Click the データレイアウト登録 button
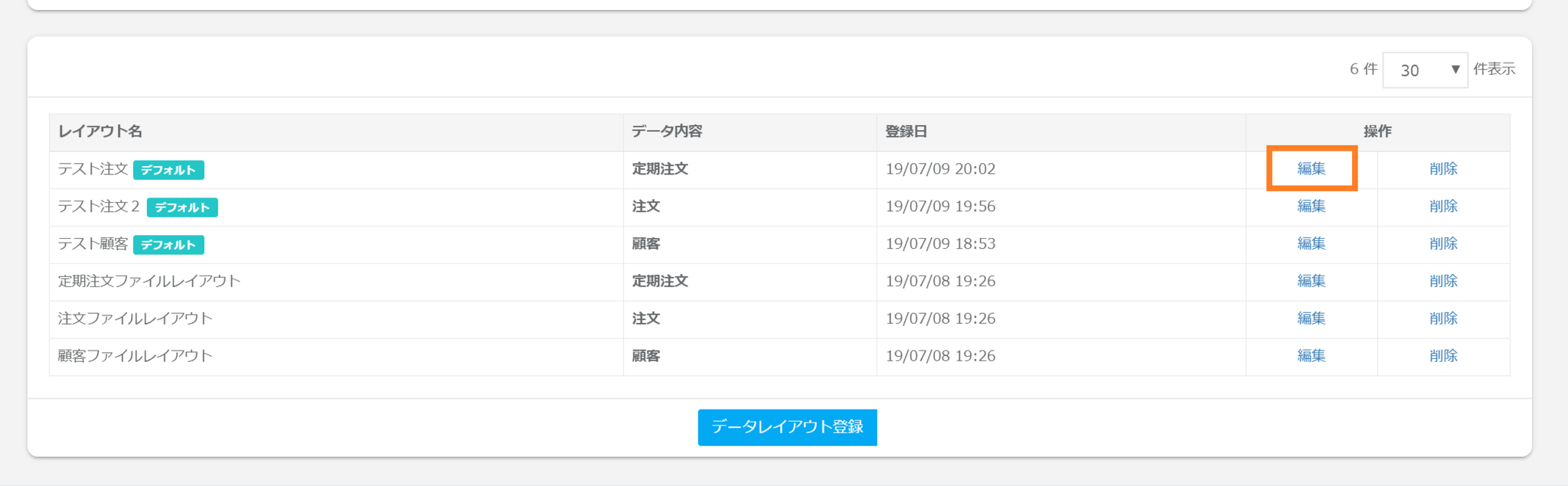 pos(787,427)
